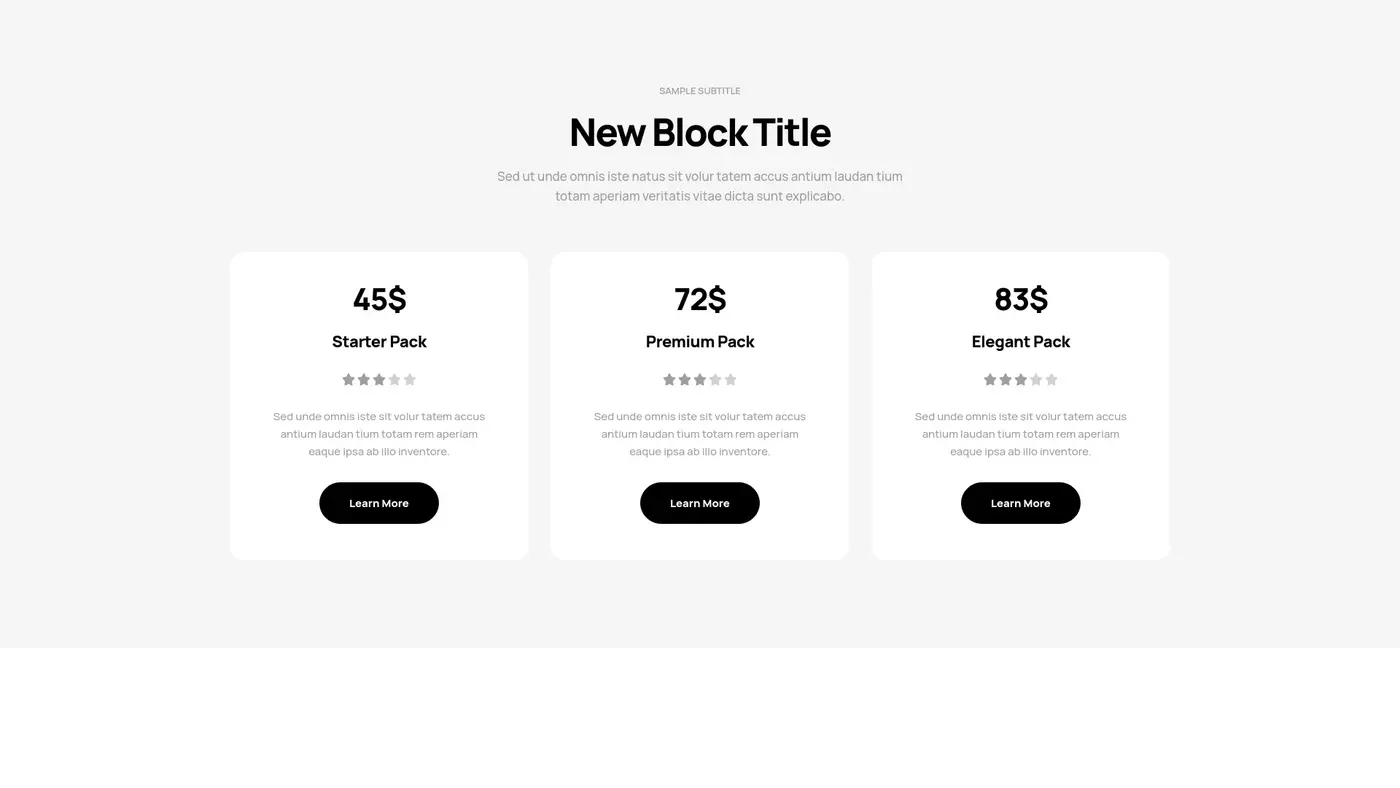The image size is (1400, 788).
Task: Toggle the fourth star under Premium Pack
Action: (713, 378)
